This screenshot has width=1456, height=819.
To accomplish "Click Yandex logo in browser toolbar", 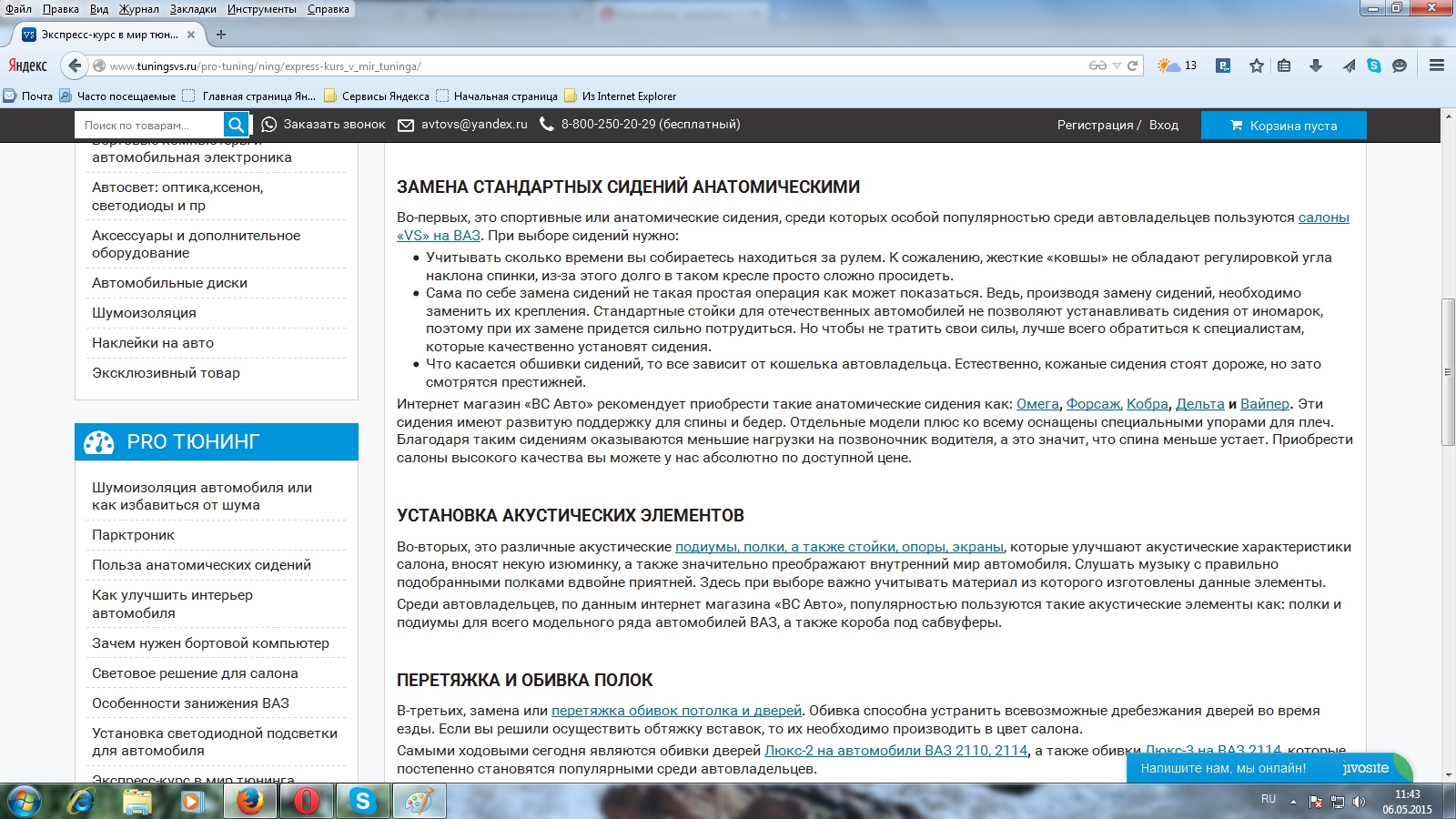I will [28, 66].
